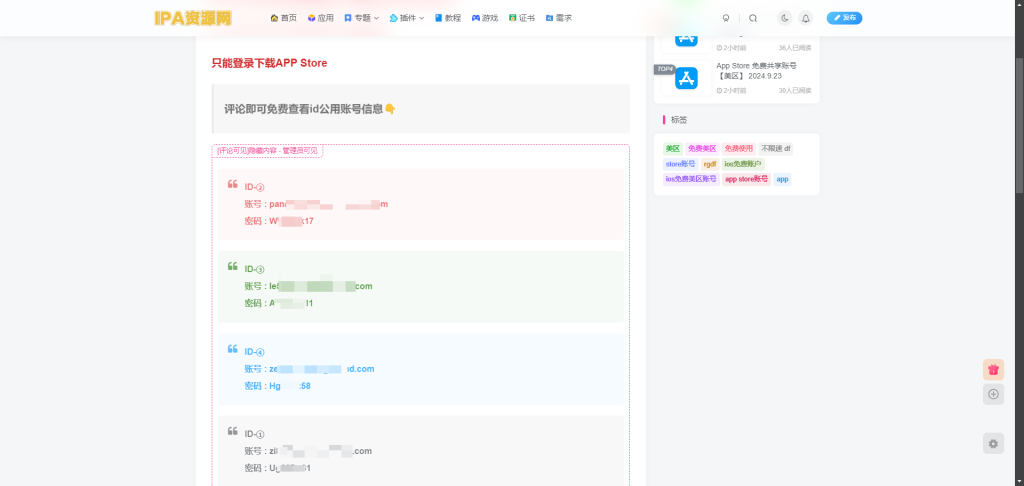This screenshot has height=486, width=1024.
Task: Open the 需求 requests menu item
Action: (559, 18)
